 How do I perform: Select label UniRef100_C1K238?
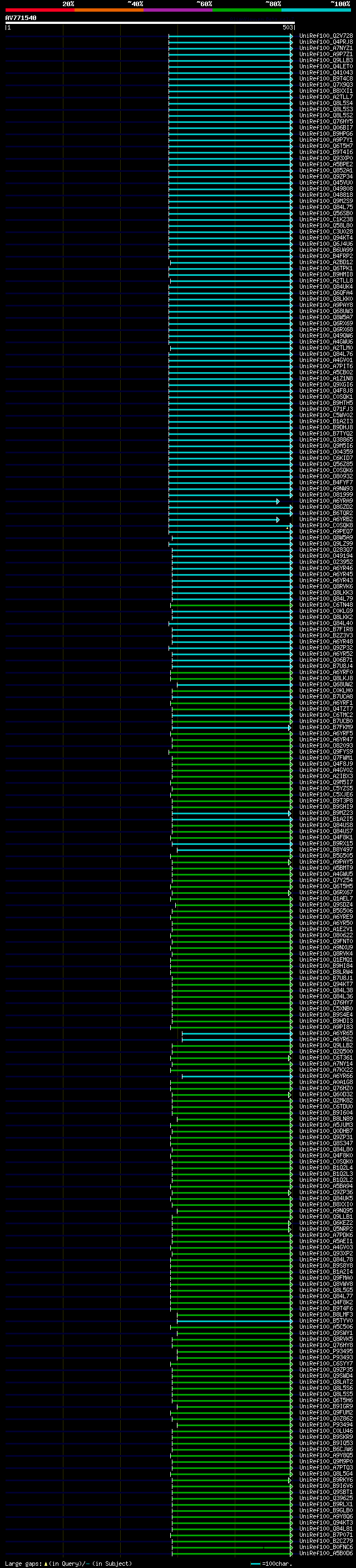tap(325, 219)
